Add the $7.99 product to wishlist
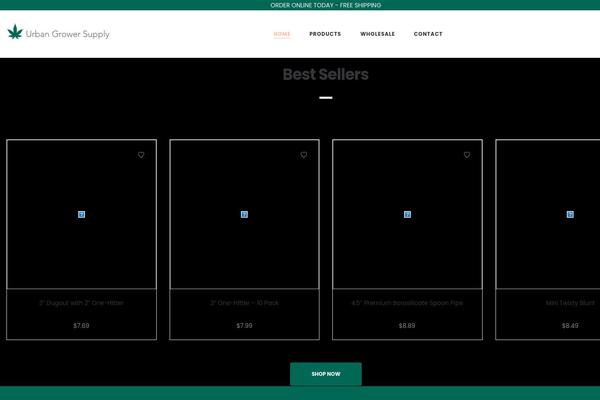The width and height of the screenshot is (600, 400). [x=303, y=155]
